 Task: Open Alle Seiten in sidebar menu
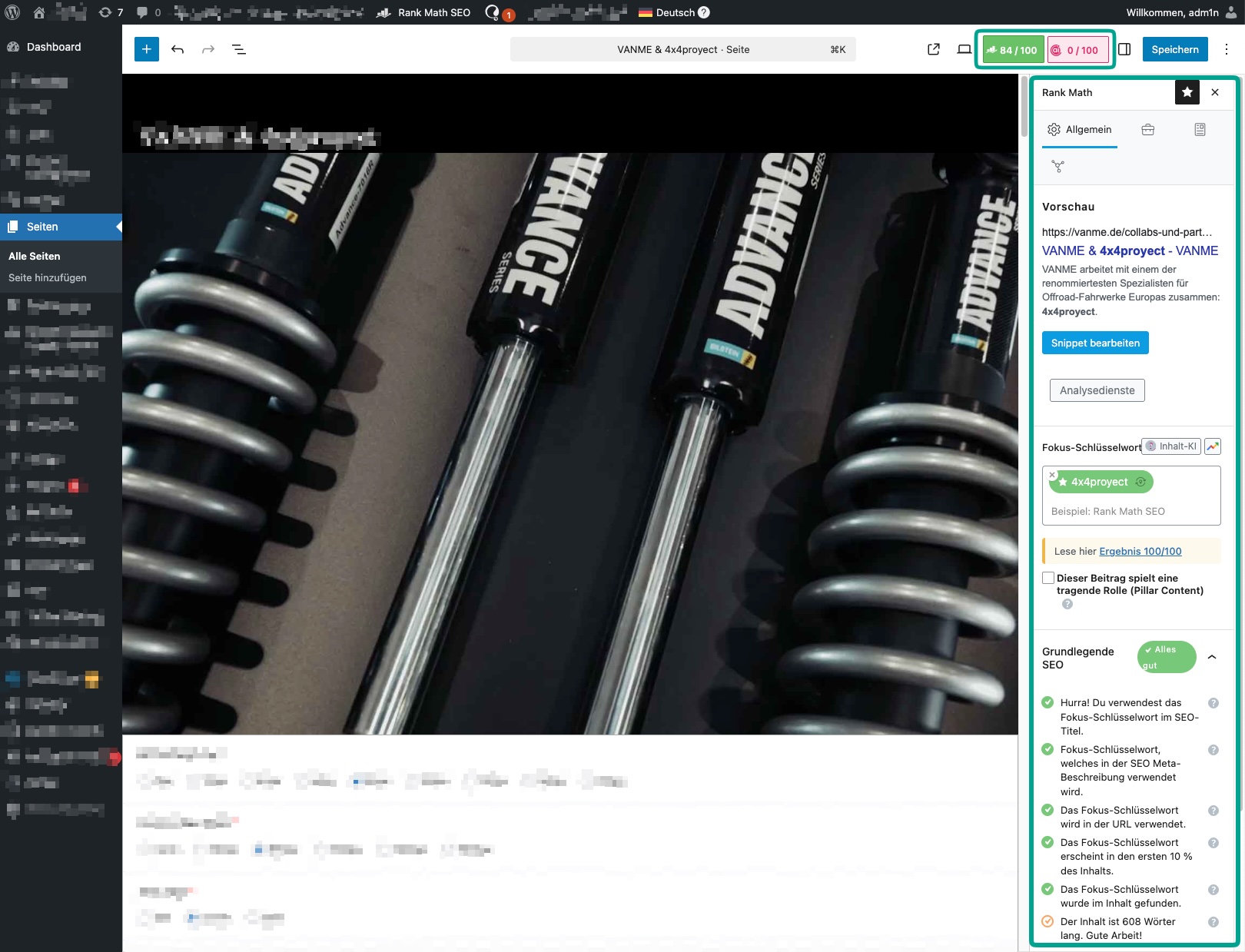pos(35,256)
